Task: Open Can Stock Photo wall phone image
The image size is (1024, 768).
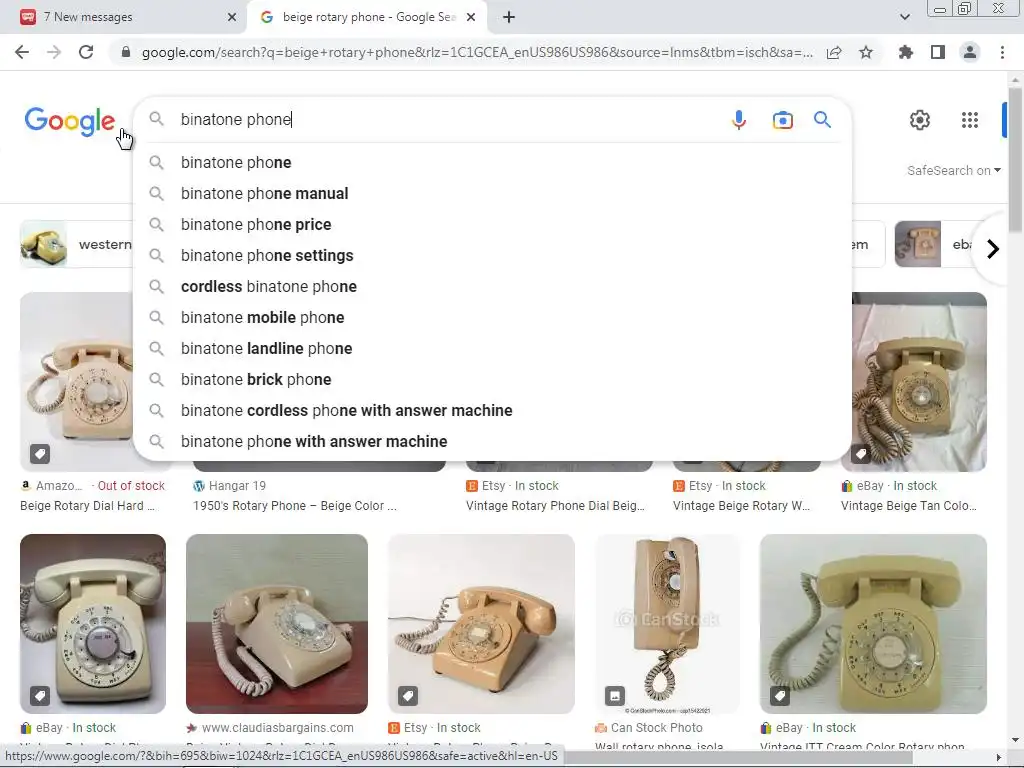Action: point(667,624)
